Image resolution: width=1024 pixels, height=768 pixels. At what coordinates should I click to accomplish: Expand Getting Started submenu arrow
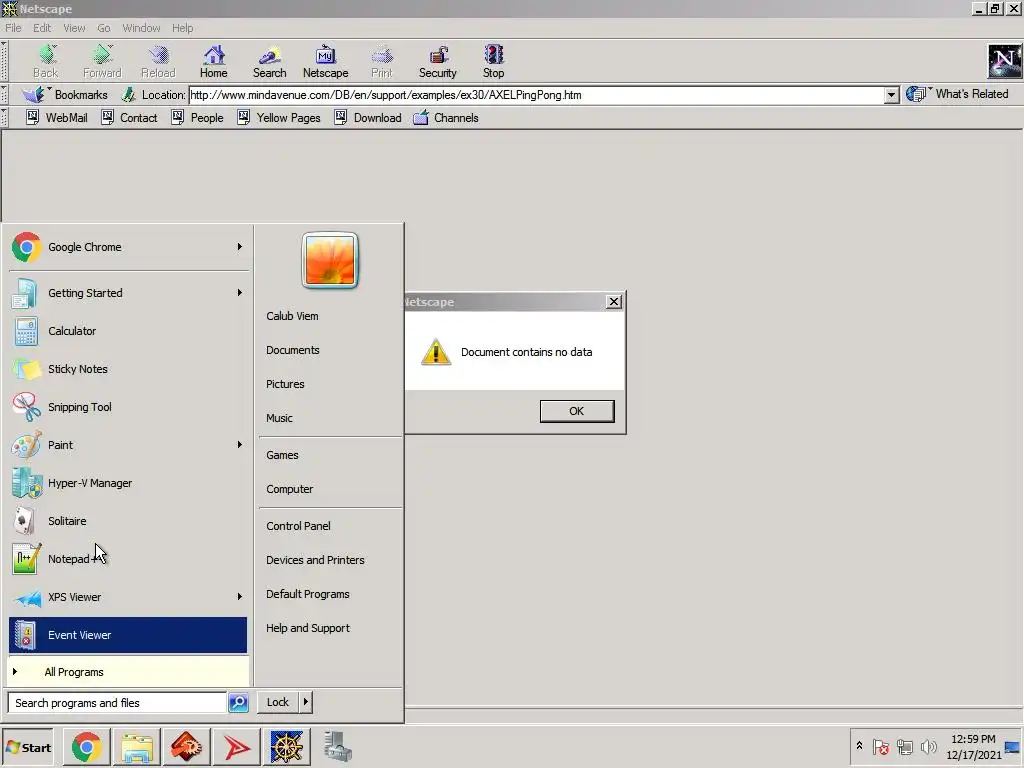pos(240,293)
